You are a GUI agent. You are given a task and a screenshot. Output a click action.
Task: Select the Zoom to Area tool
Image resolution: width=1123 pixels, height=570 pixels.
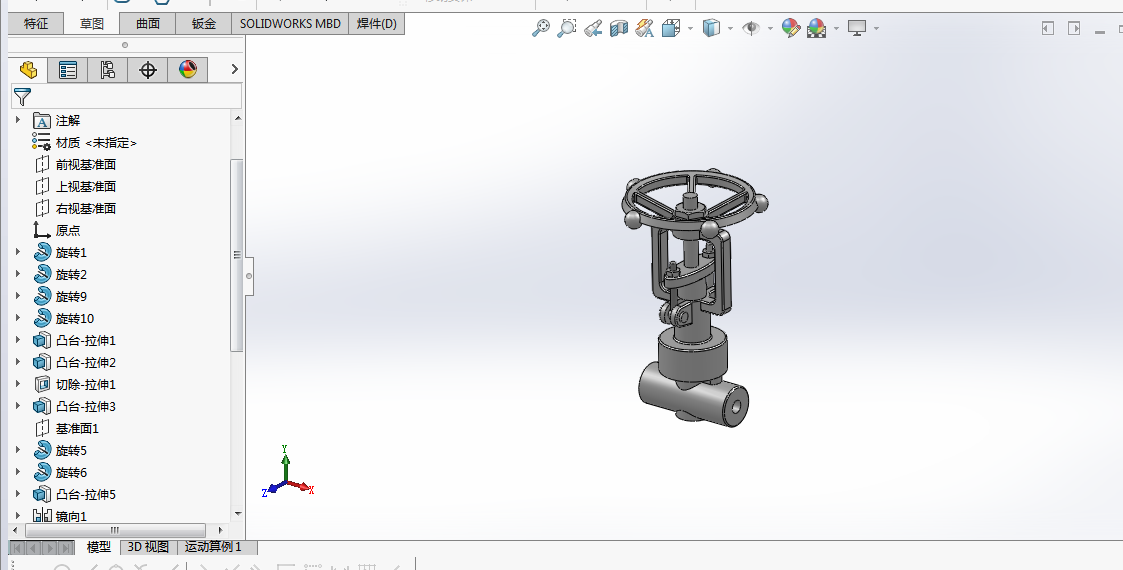[x=567, y=28]
